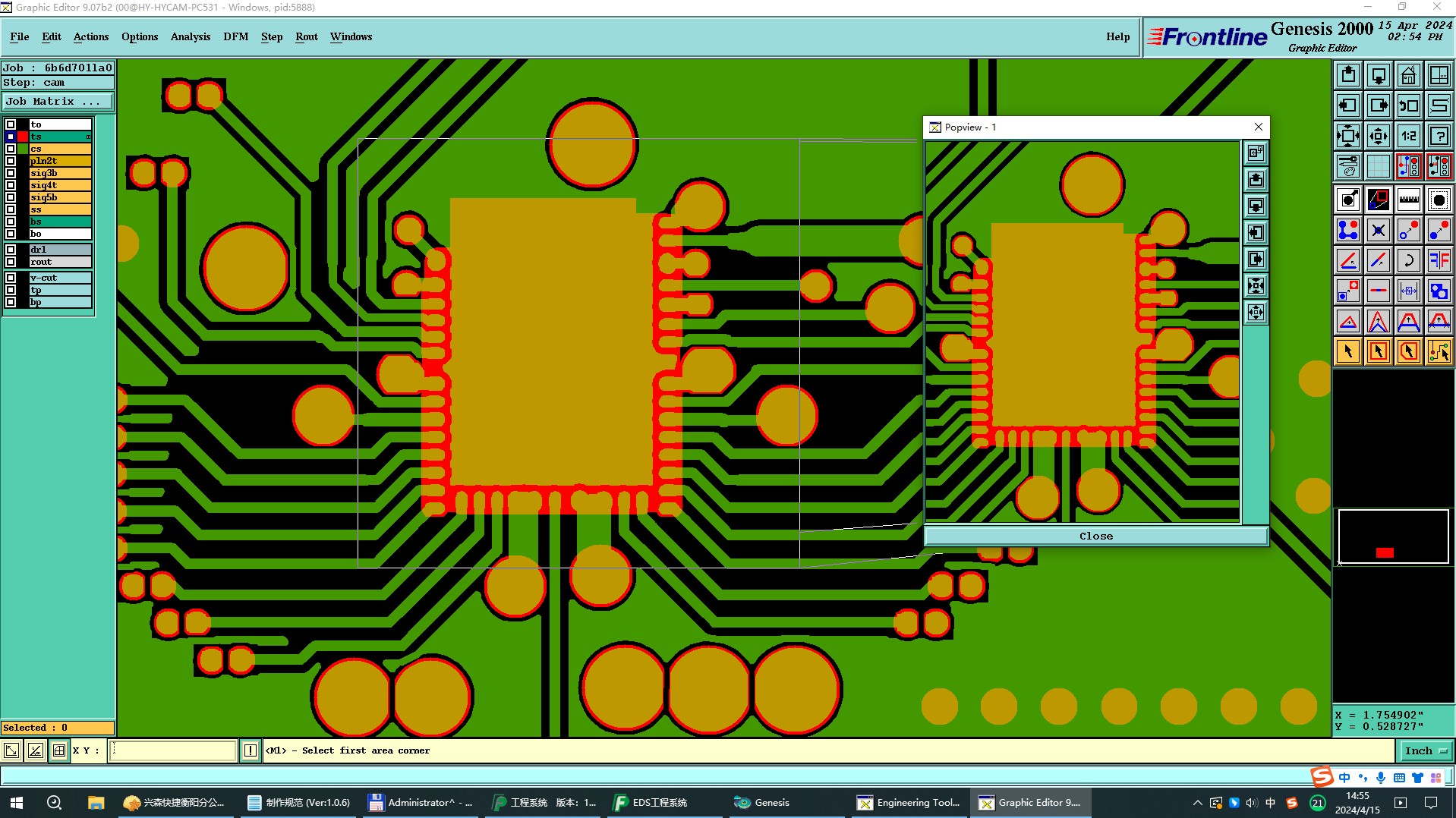Click the red ts layer color swatch
The height and width of the screenshot is (818, 1456).
23,137
